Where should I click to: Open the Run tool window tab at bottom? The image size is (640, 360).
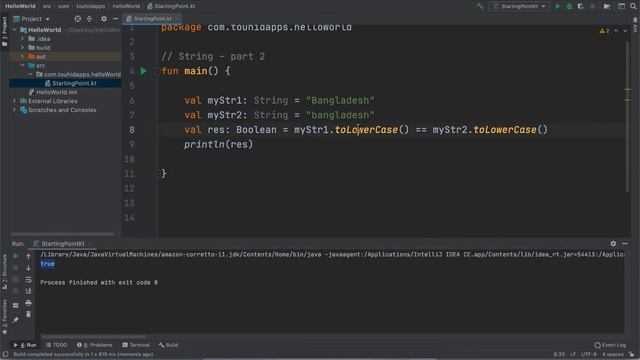[25, 345]
